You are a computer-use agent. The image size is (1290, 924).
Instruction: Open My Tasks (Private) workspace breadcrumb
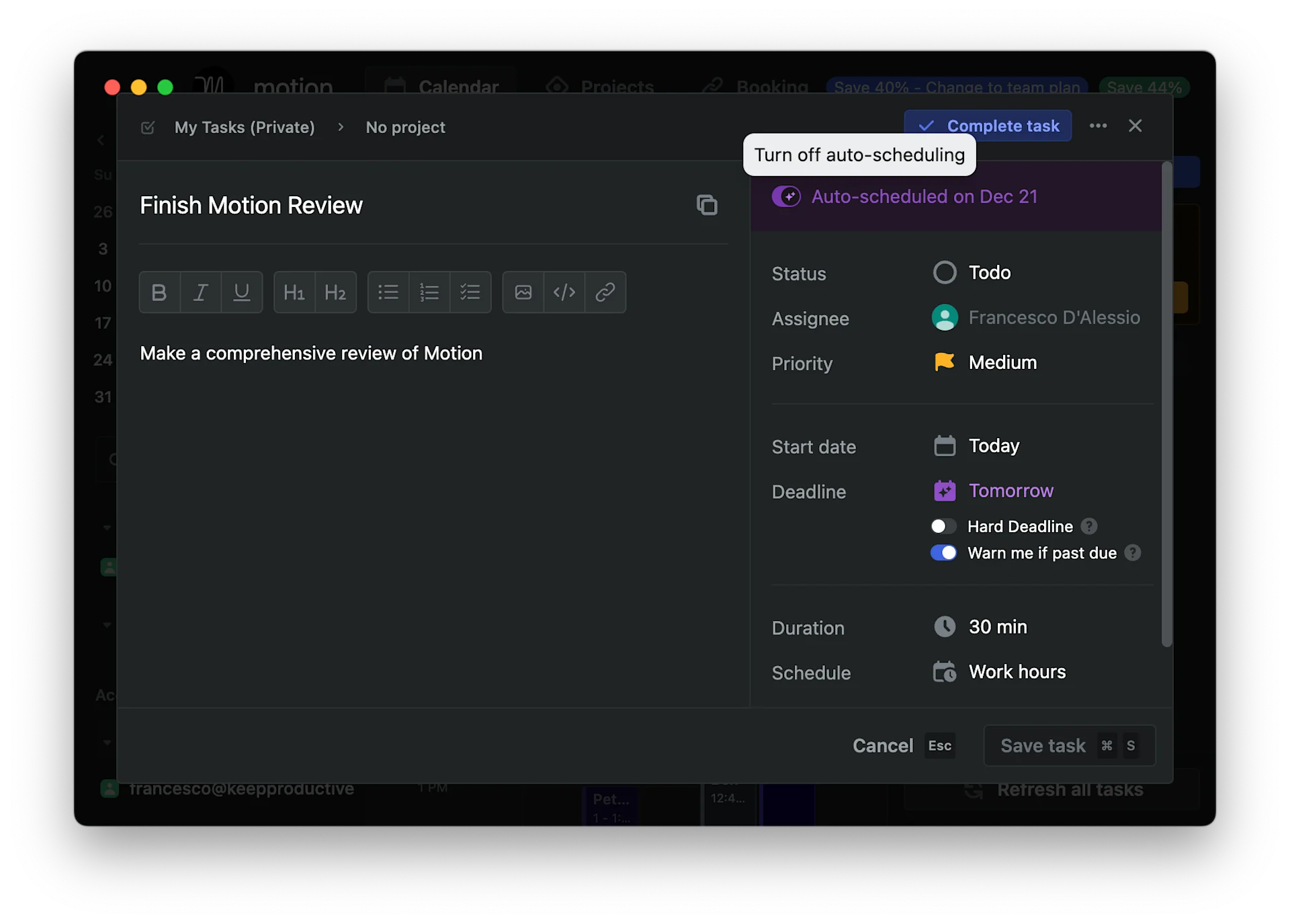pos(245,127)
